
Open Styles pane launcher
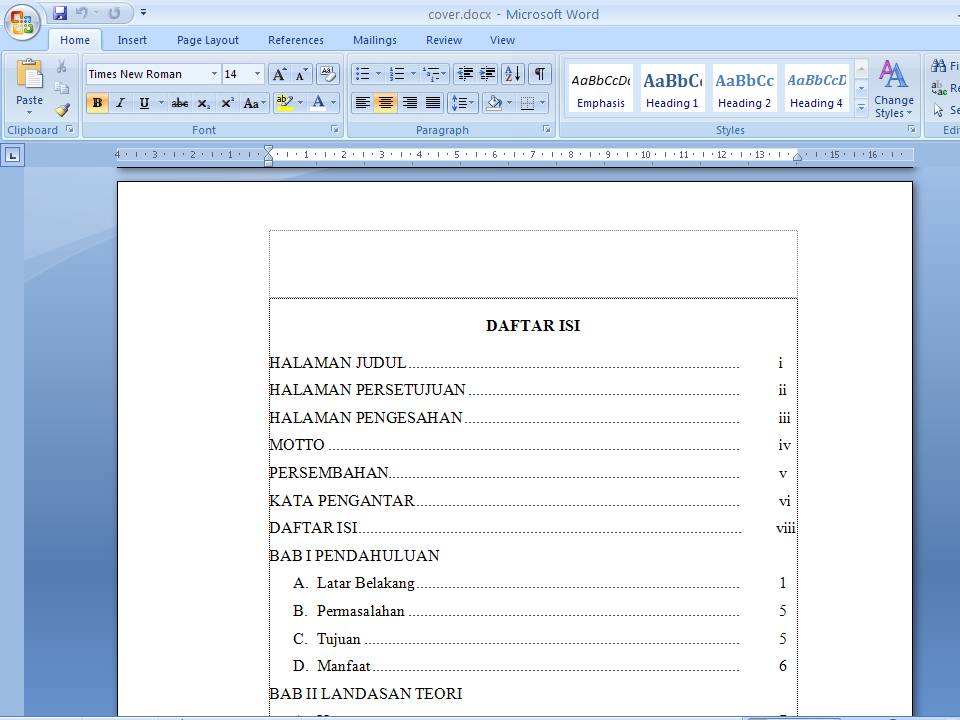pyautogui.click(x=911, y=129)
